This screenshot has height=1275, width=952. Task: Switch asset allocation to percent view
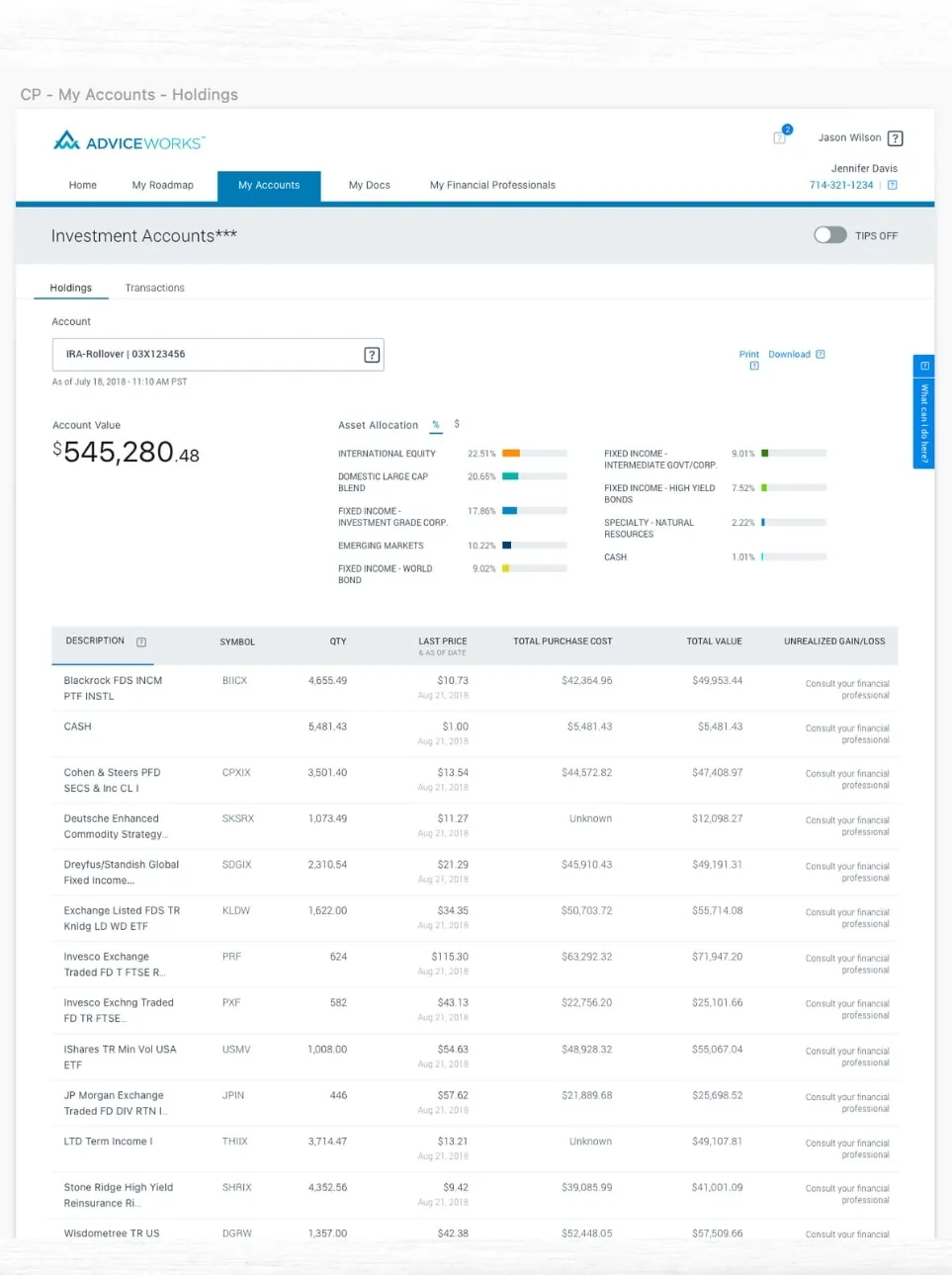[x=436, y=425]
